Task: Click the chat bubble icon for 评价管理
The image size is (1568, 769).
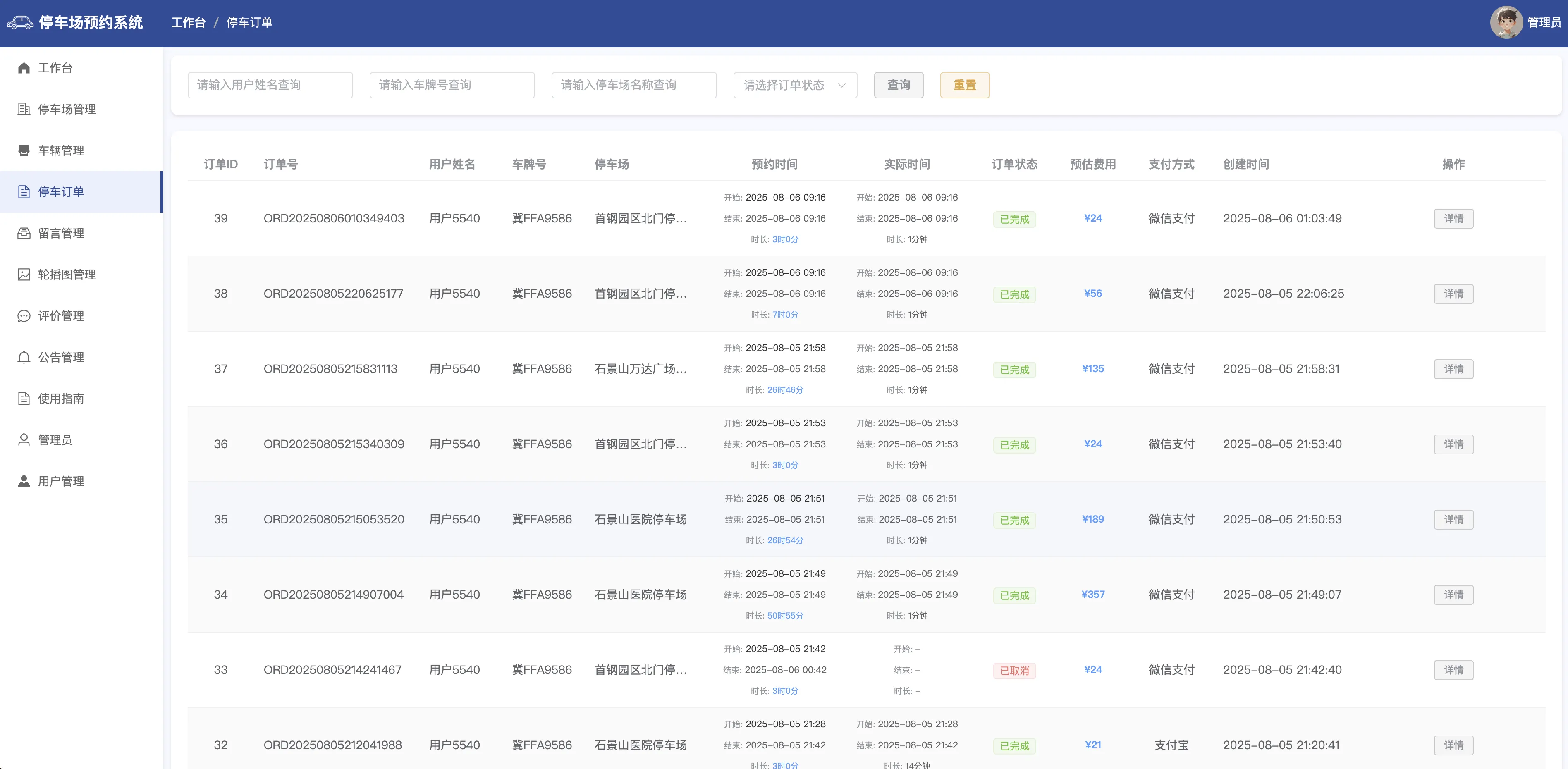Action: coord(24,316)
